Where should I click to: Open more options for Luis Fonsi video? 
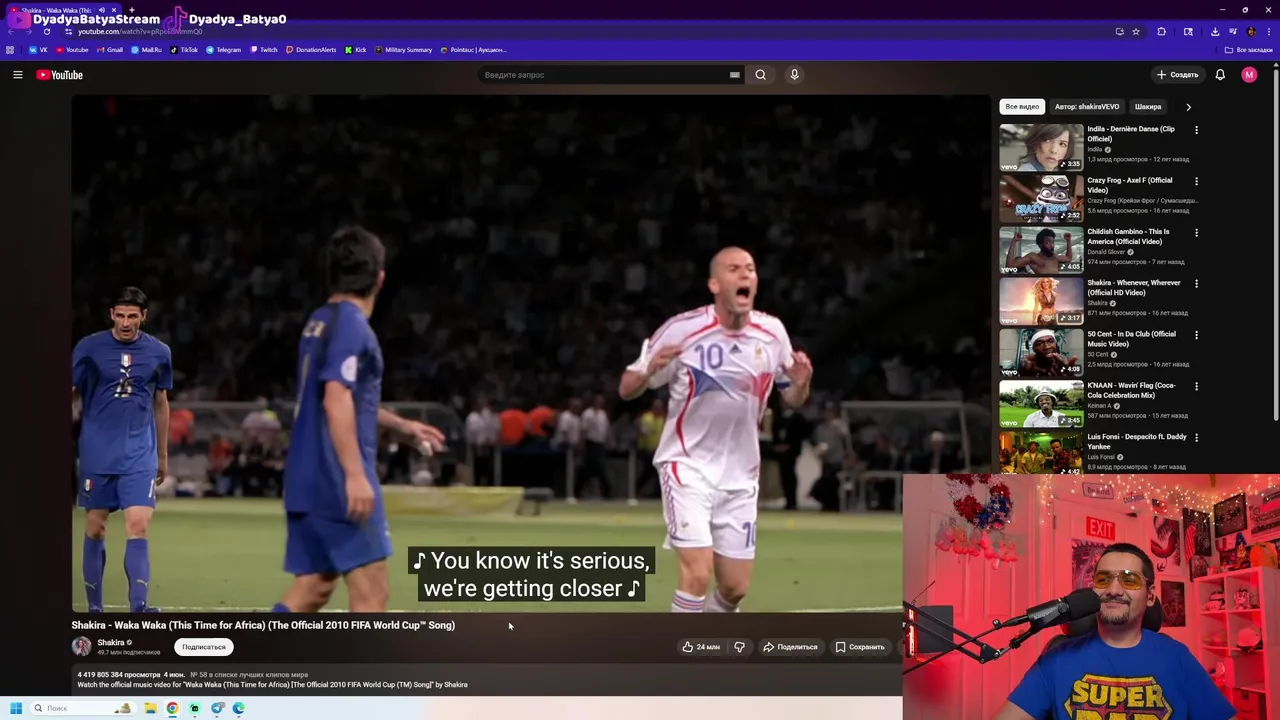(x=1196, y=437)
